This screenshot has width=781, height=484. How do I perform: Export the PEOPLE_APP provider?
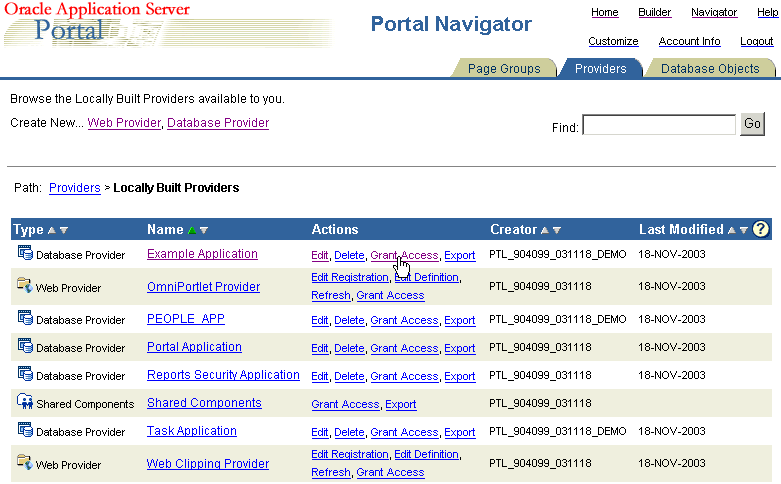[460, 320]
